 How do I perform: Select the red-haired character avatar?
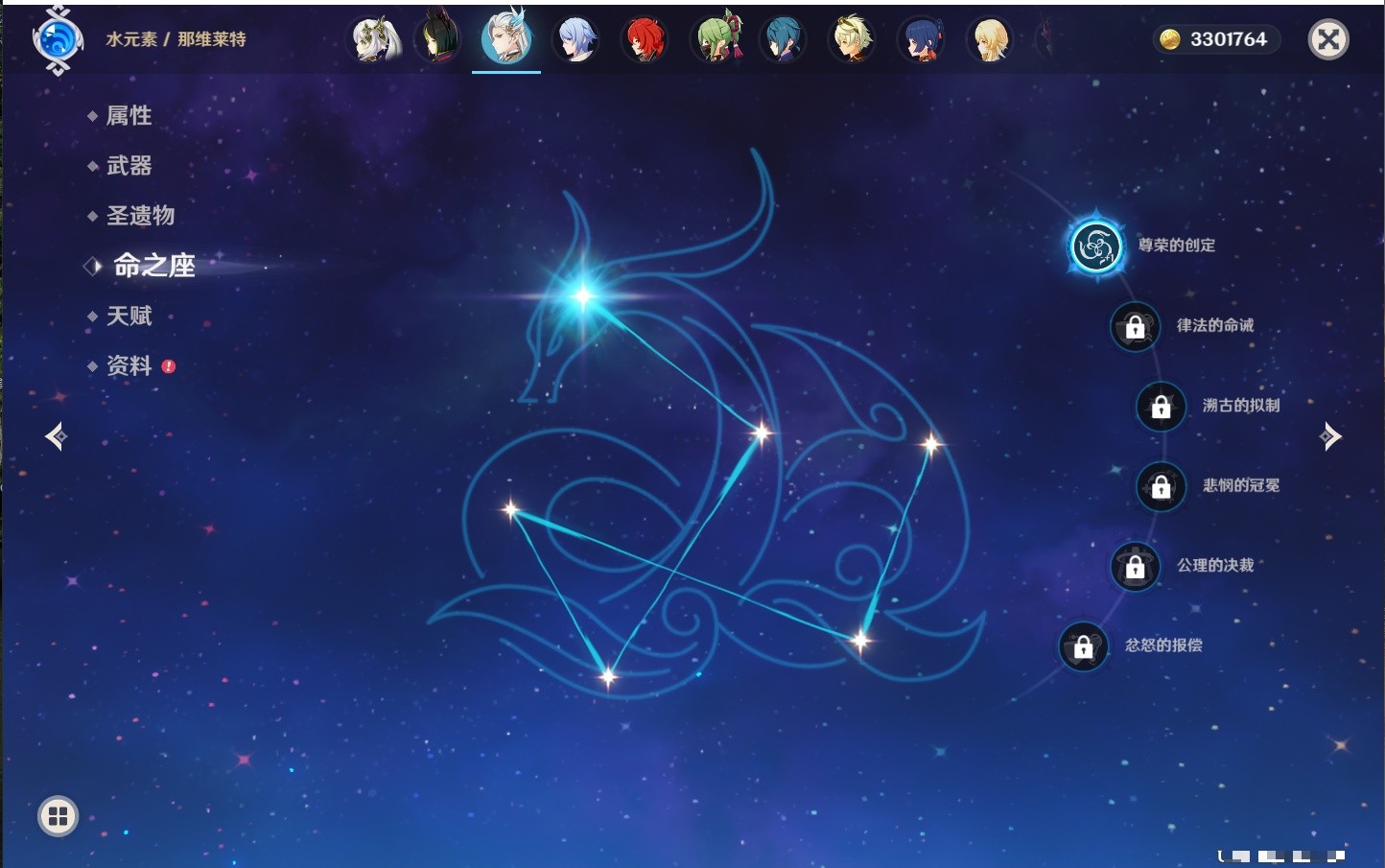645,39
